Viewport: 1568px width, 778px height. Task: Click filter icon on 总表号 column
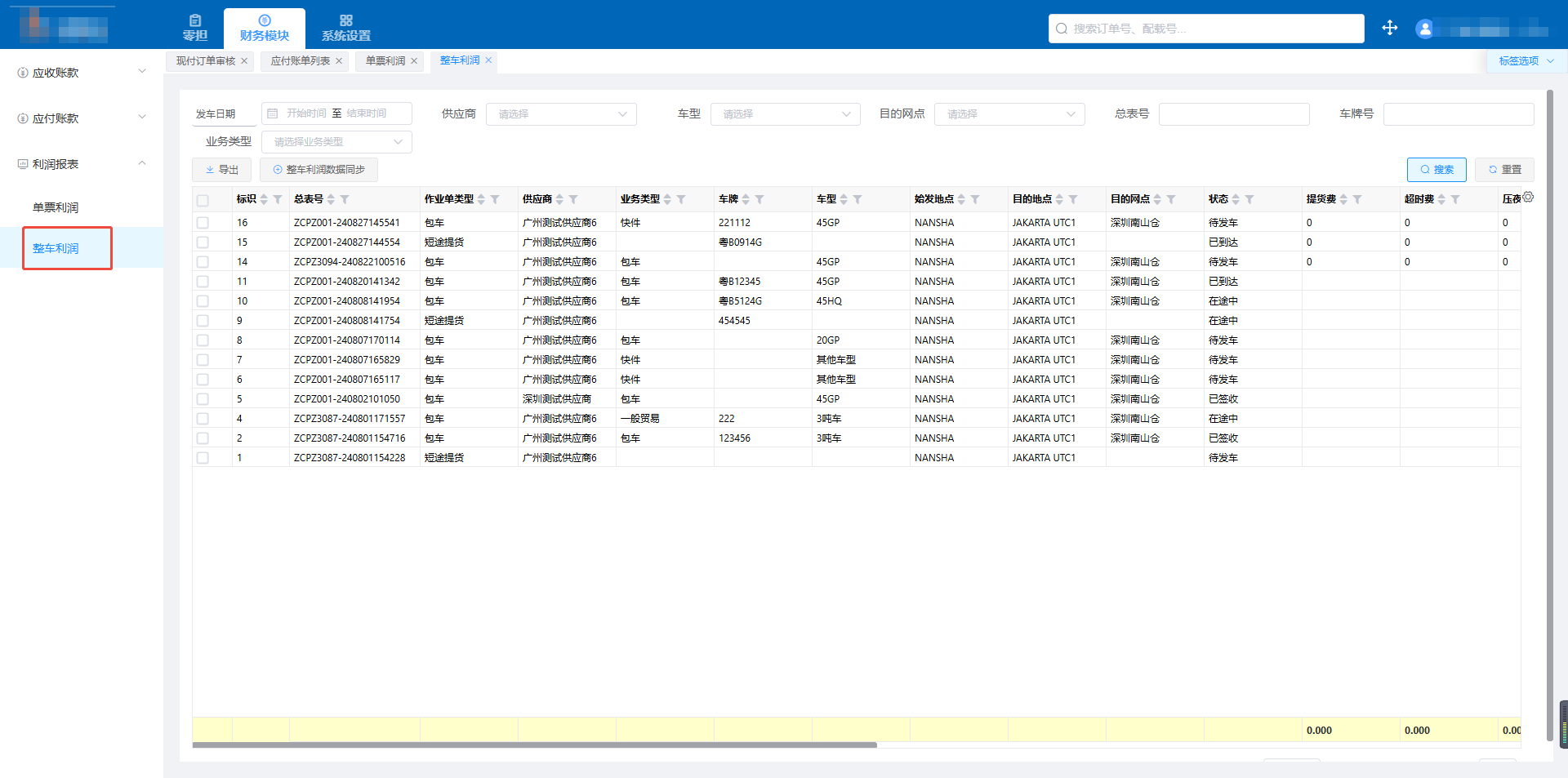[x=345, y=199]
